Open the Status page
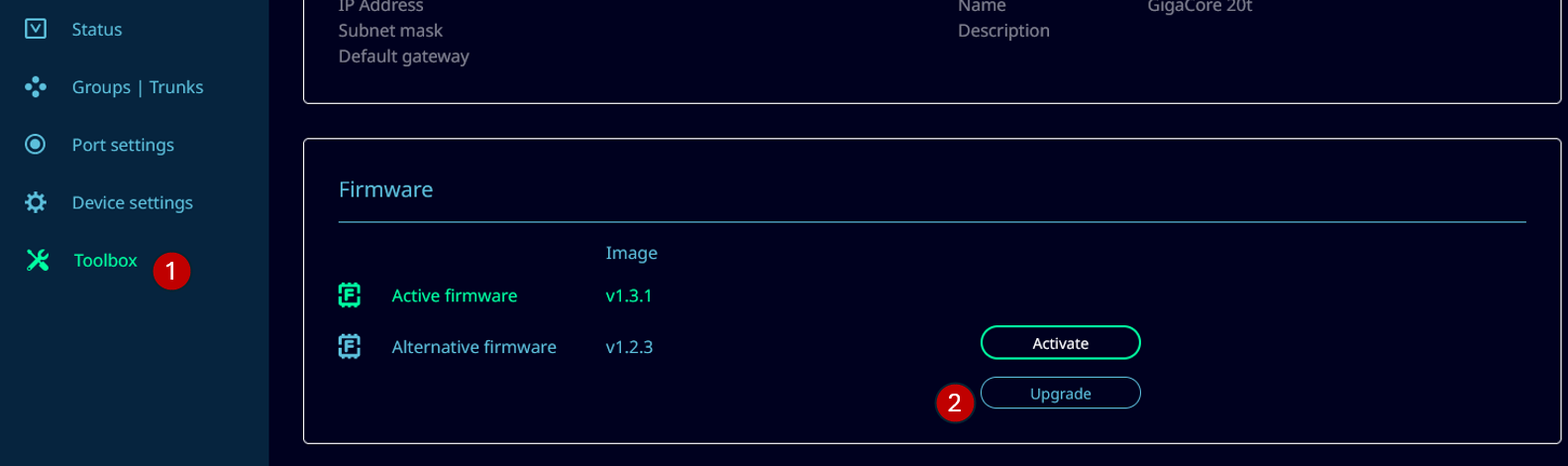The image size is (1568, 466). coord(97,30)
